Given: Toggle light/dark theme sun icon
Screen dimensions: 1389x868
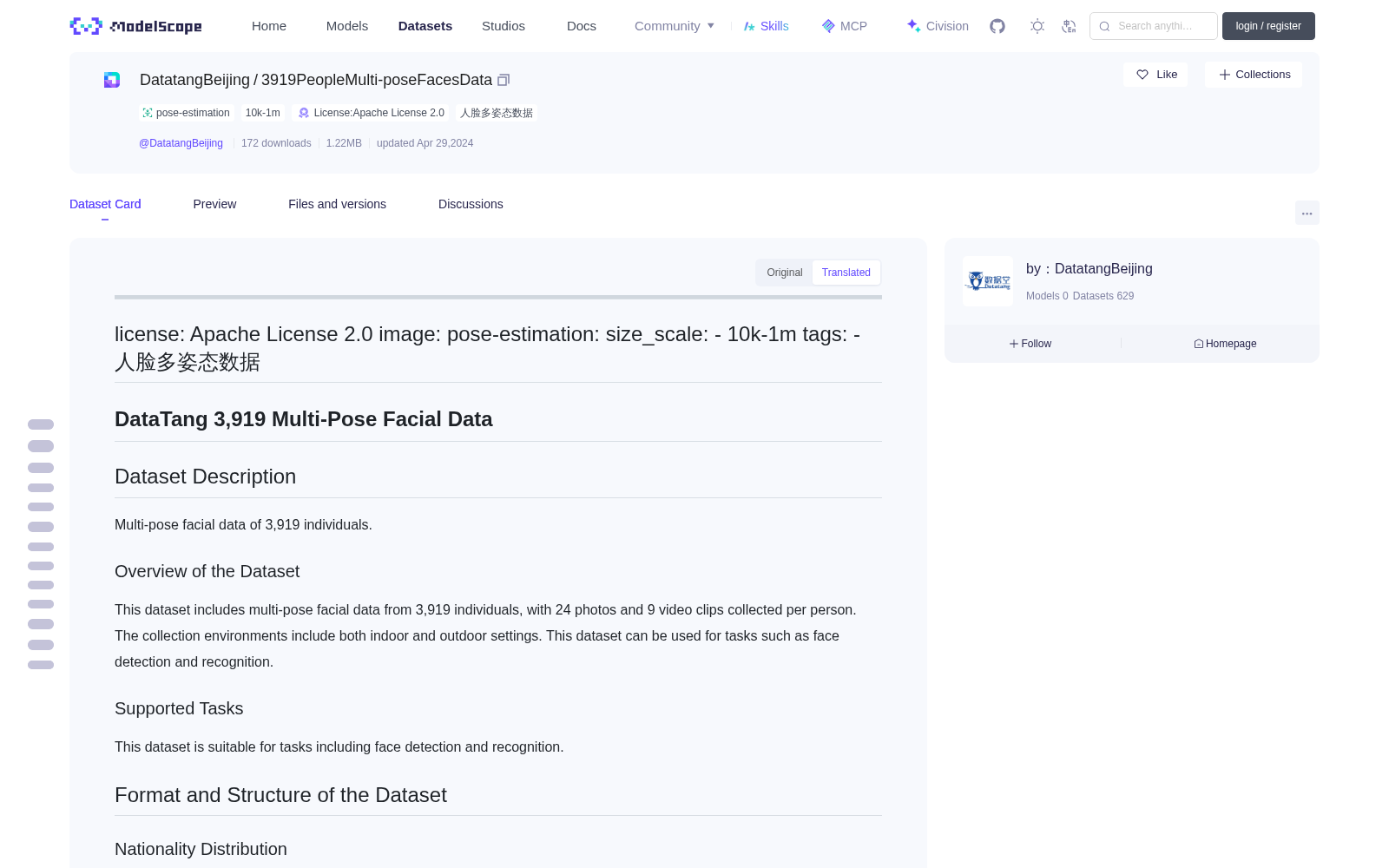Looking at the screenshot, I should pos(1037,26).
